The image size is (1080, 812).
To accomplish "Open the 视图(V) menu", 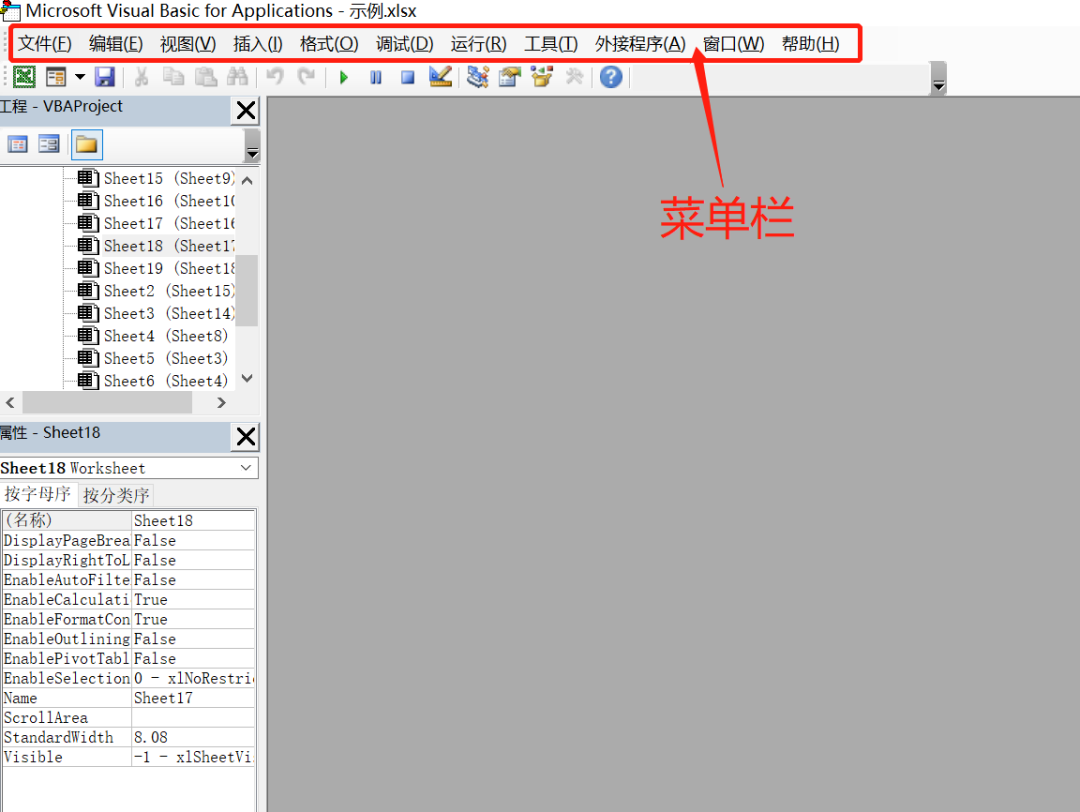I will pyautogui.click(x=188, y=44).
